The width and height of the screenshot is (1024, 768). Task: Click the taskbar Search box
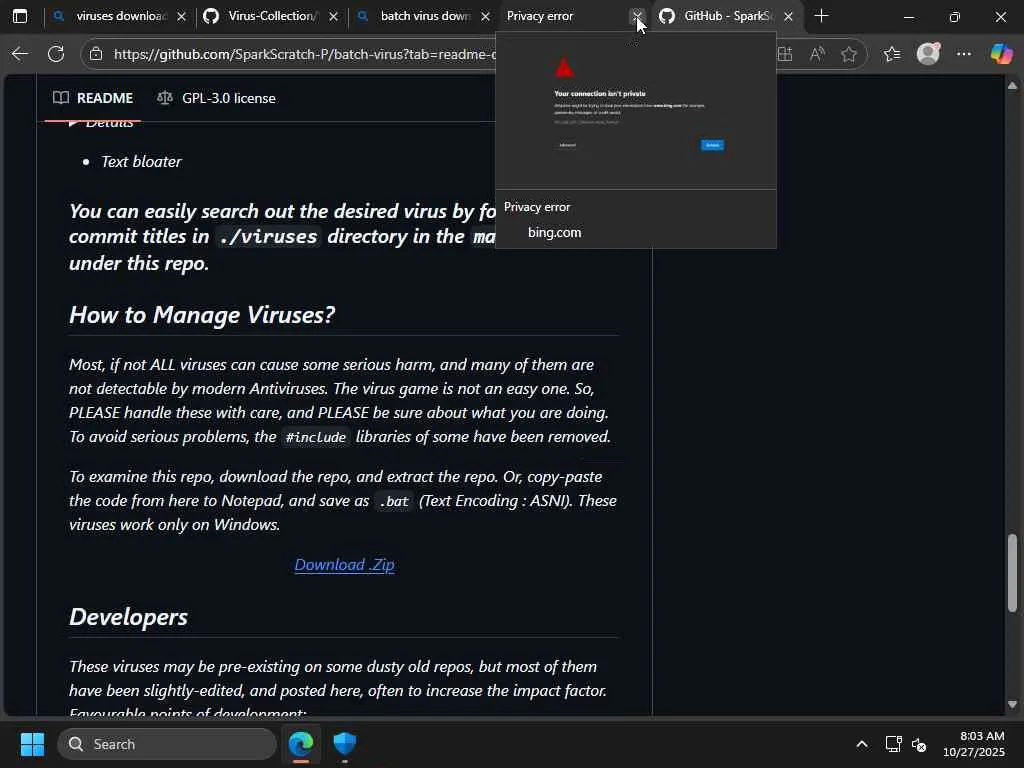pyautogui.click(x=167, y=744)
